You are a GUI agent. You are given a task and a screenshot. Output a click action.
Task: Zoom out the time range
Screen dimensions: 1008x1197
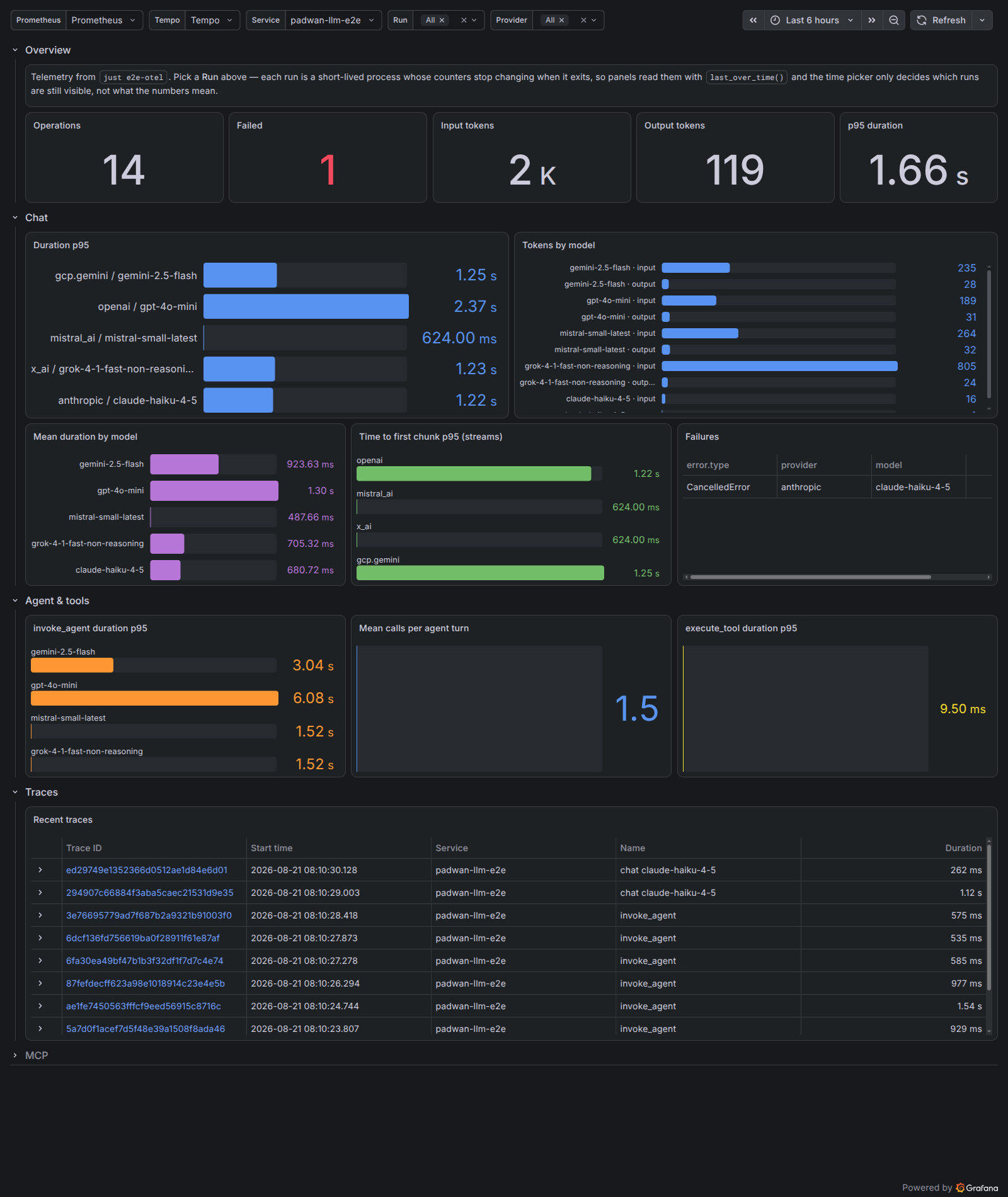pyautogui.click(x=893, y=20)
